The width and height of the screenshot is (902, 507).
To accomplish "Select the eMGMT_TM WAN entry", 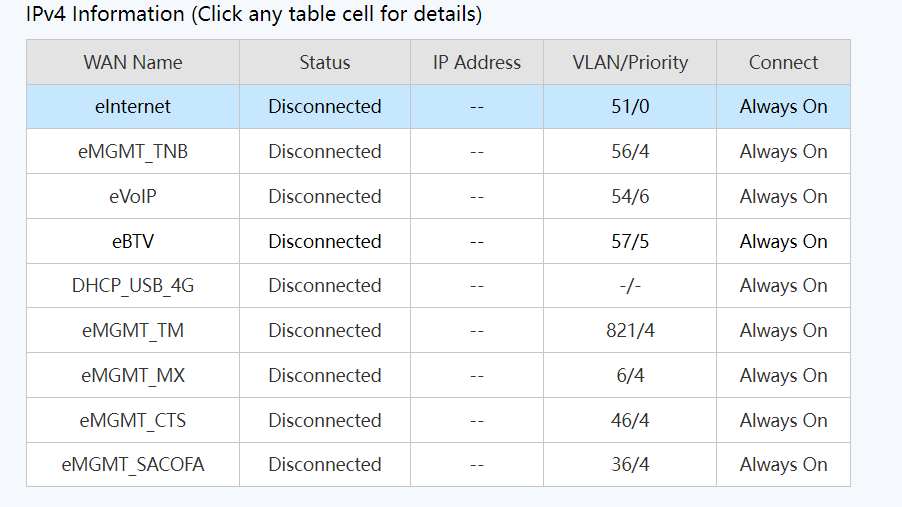I will point(133,330).
